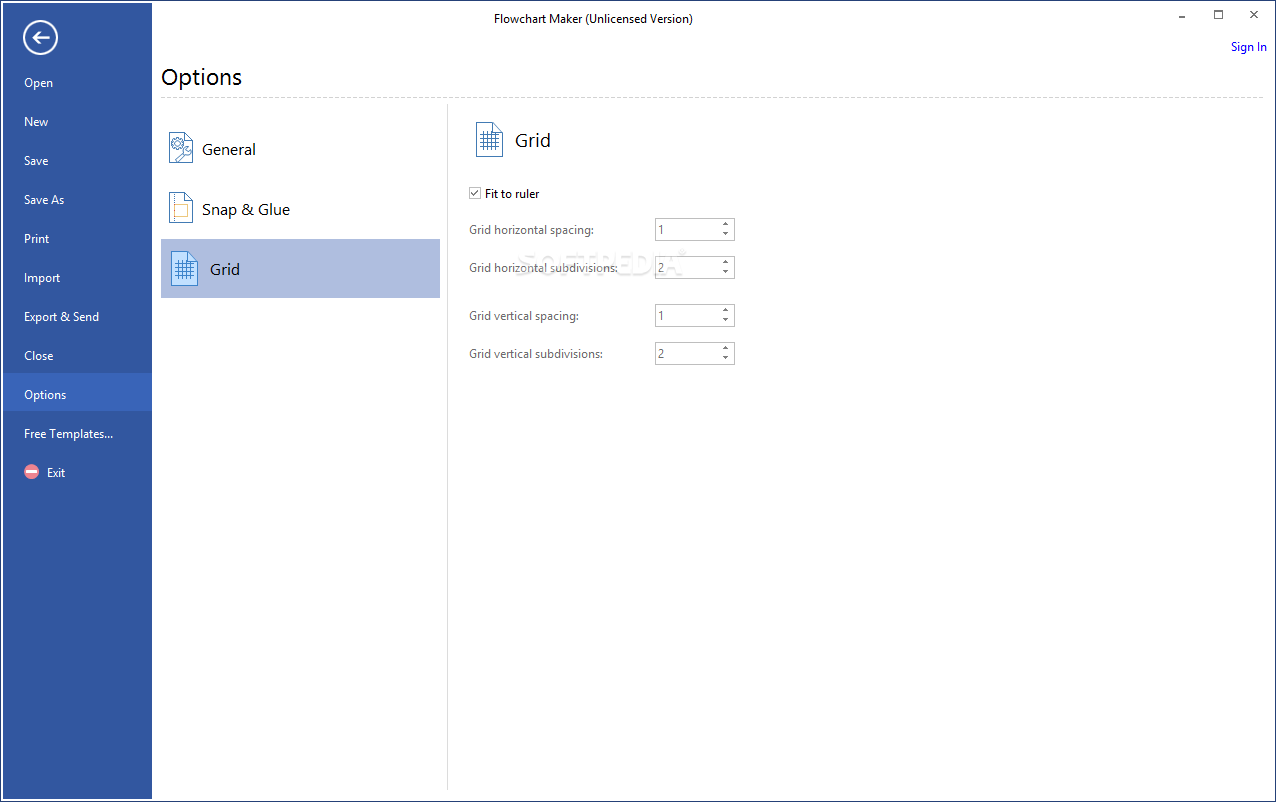This screenshot has width=1276, height=802.
Task: Click the 'Grid vertical spacing:' label
Action: point(524,316)
